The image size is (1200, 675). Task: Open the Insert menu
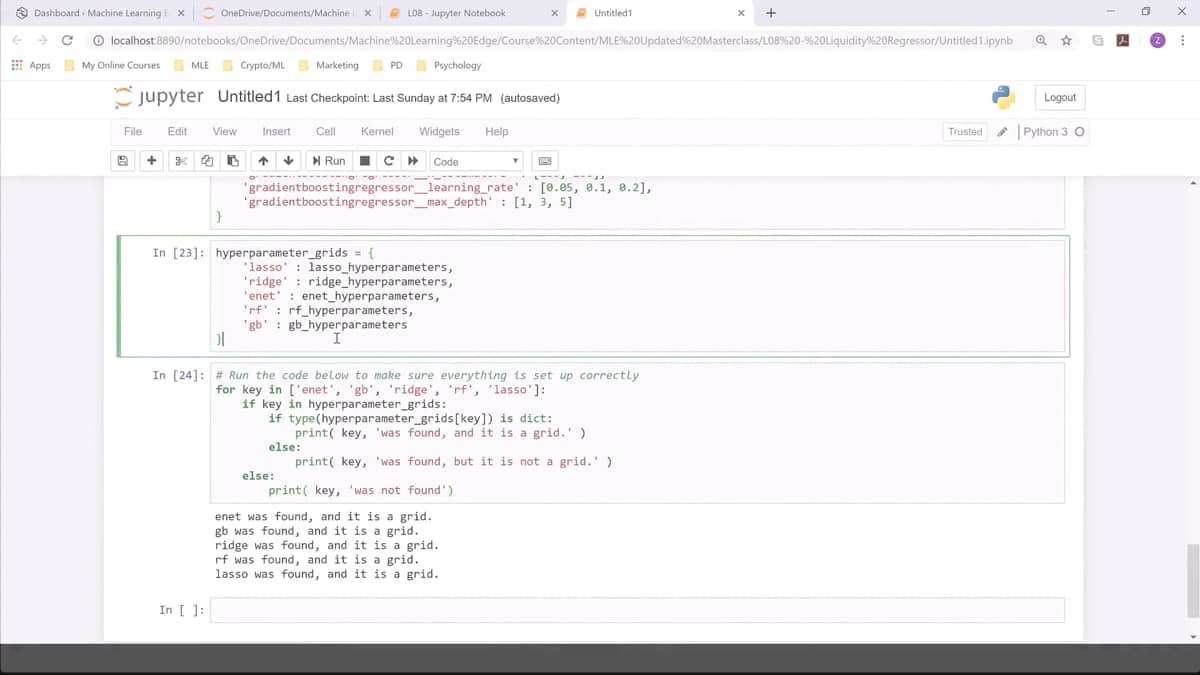(276, 131)
